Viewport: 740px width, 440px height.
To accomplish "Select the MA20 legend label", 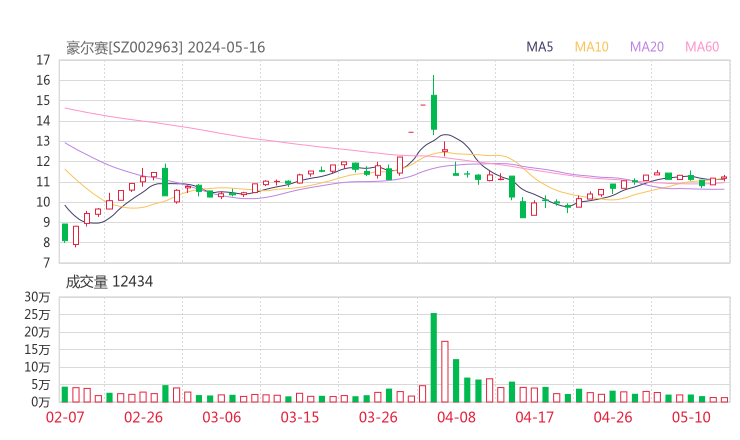I will 647,47.
